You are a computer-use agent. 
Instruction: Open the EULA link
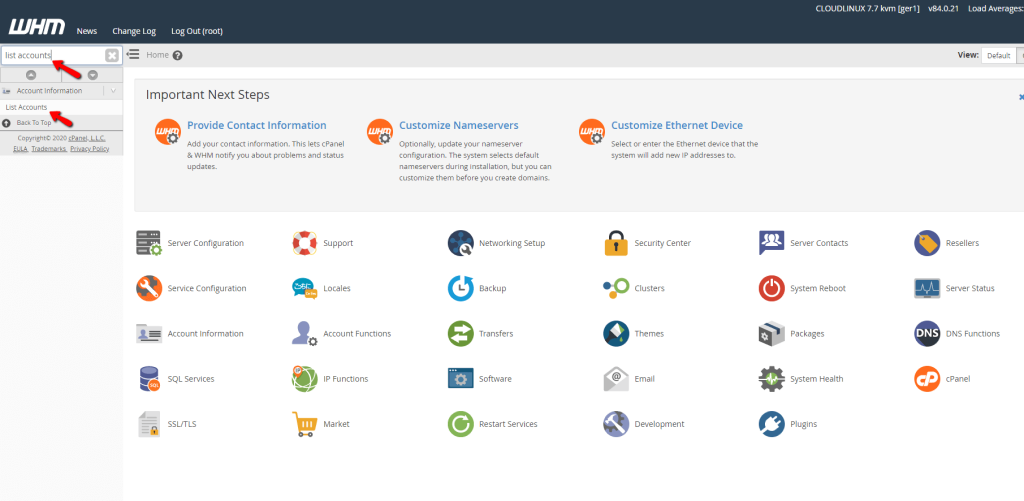20,149
